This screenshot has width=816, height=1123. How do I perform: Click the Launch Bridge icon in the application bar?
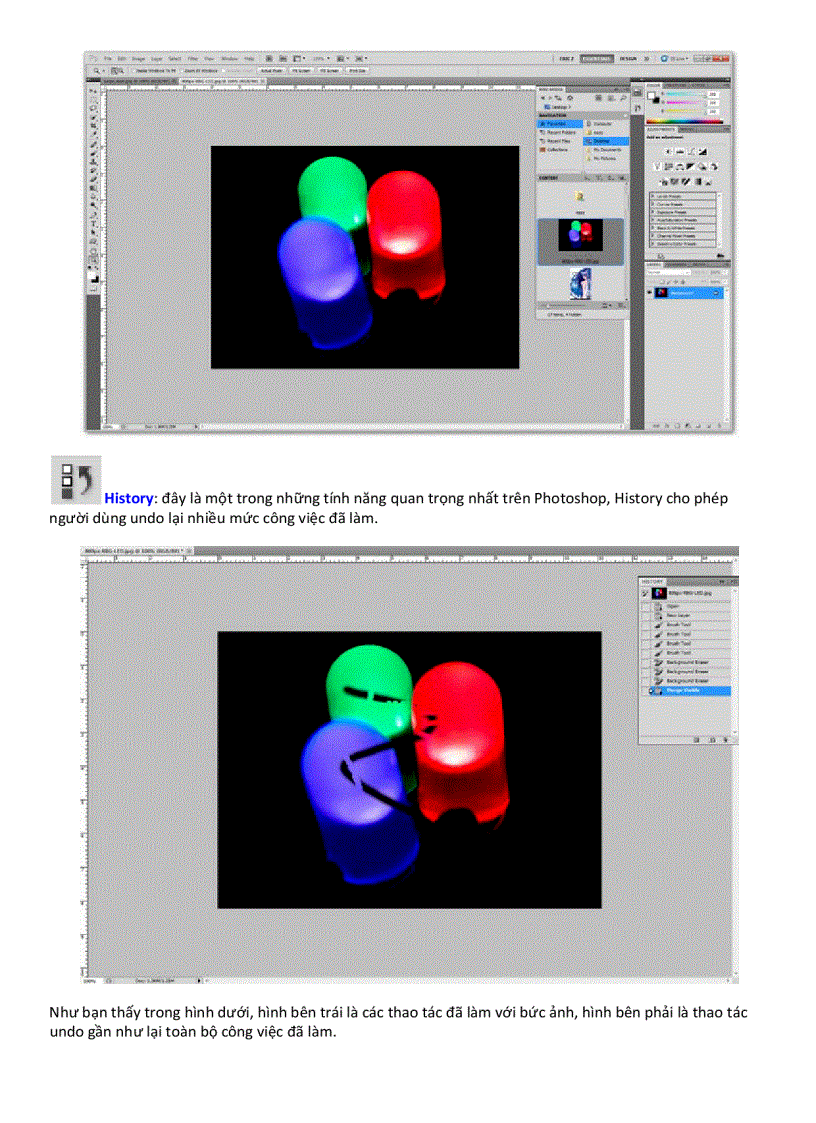tap(270, 60)
